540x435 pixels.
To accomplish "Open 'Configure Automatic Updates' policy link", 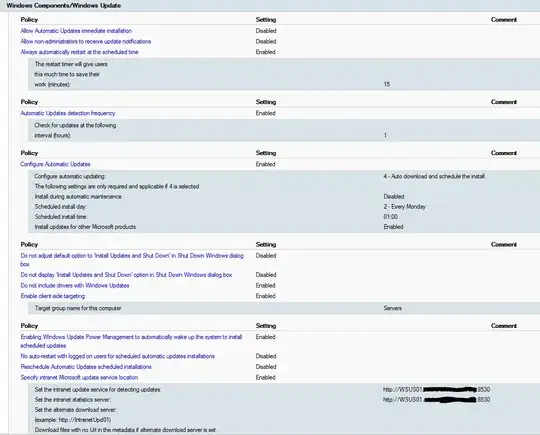I will click(55, 164).
